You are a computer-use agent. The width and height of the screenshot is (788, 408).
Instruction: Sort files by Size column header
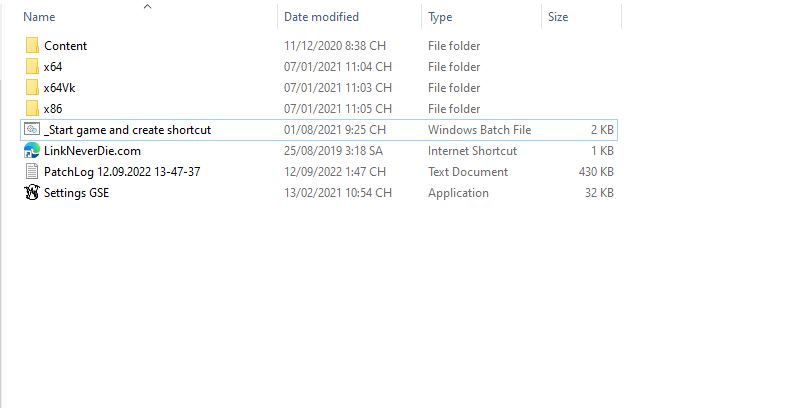558,17
